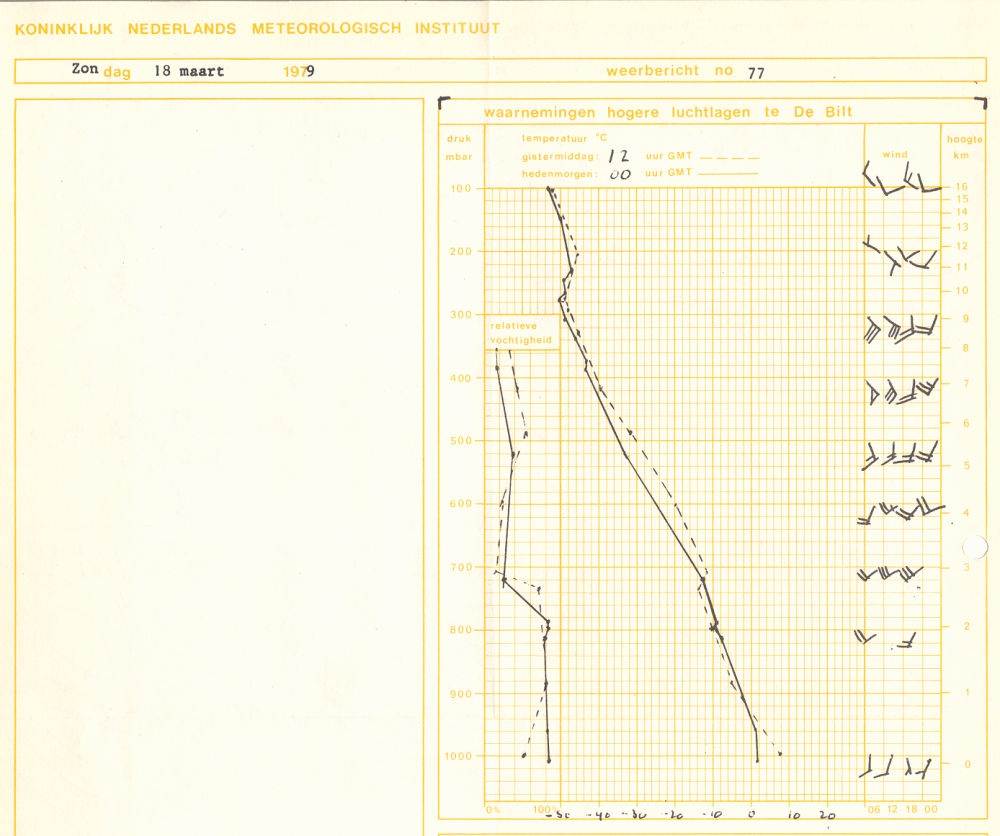Click the handwritten 00 after hedenmorgen

(x=620, y=174)
